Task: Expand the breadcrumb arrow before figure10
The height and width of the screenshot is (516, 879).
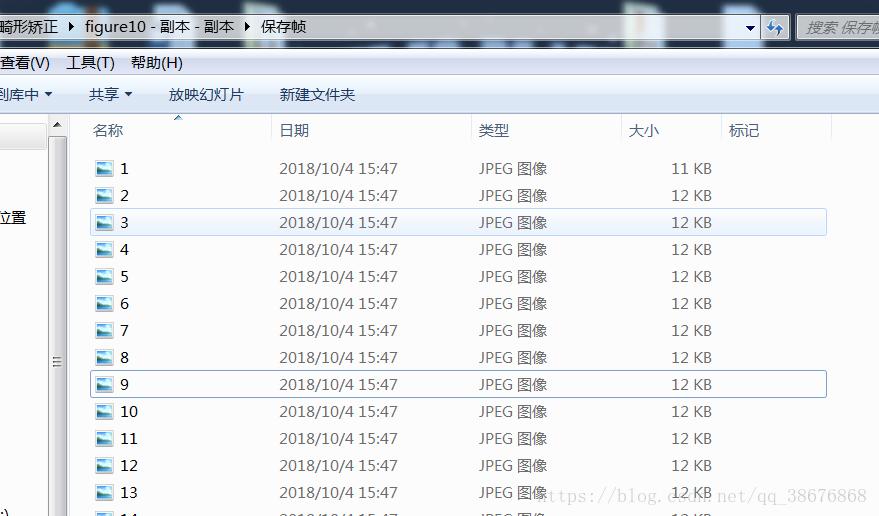Action: point(71,26)
